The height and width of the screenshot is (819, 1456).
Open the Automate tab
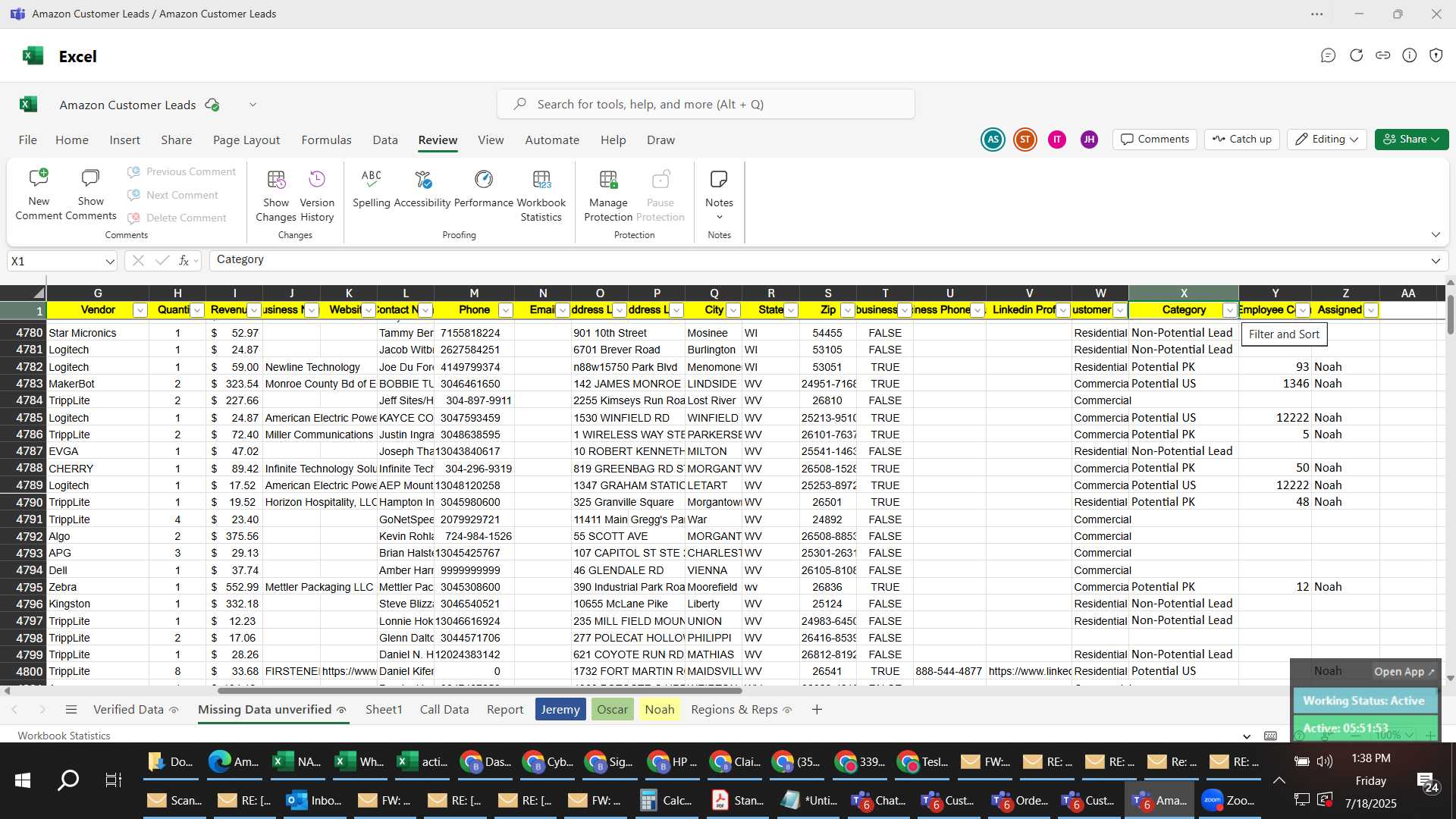coord(552,140)
